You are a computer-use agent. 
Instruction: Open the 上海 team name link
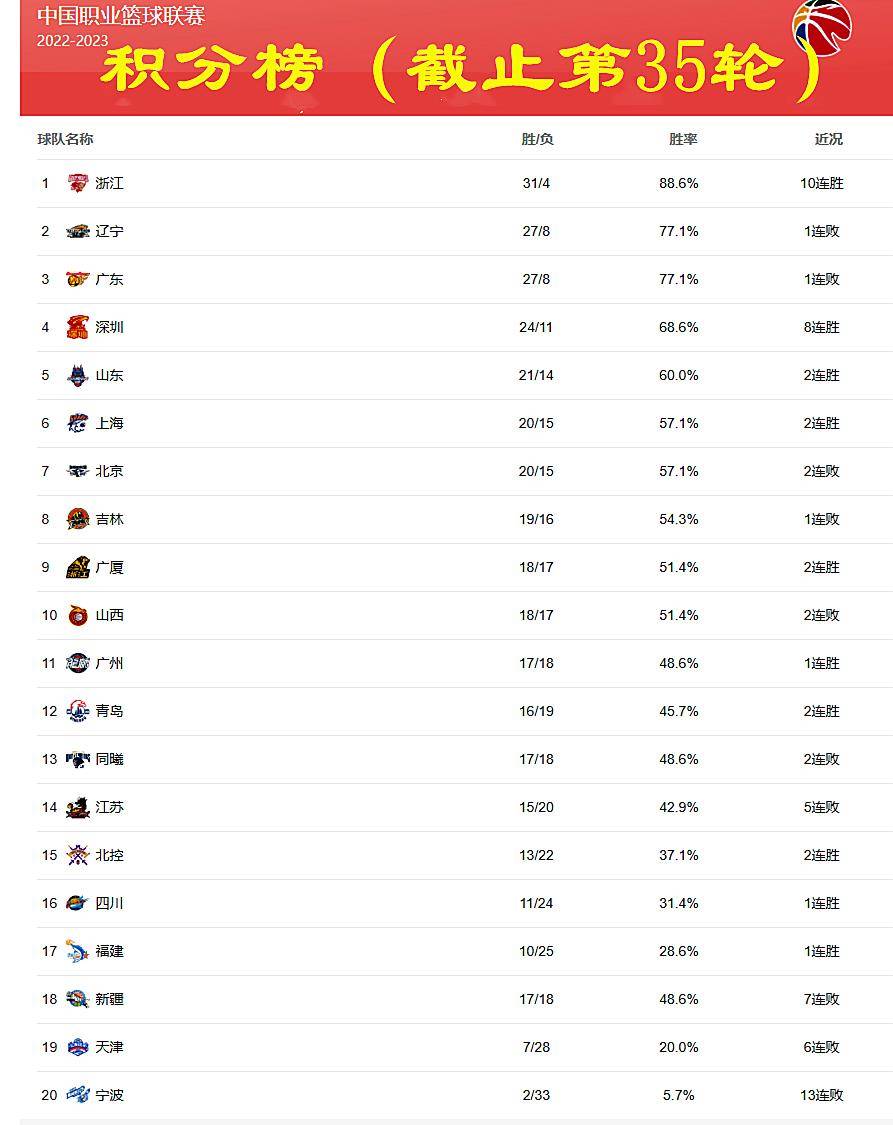pyautogui.click(x=110, y=423)
